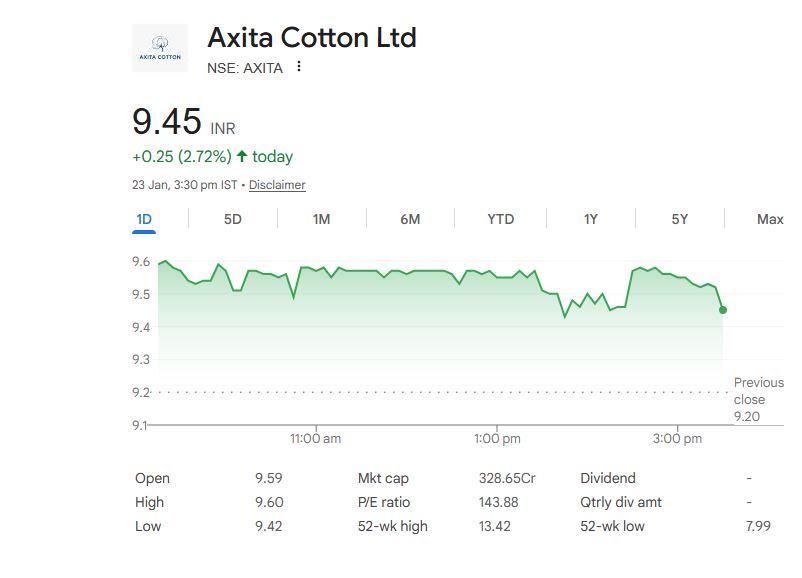Show the 6M price chart
802x578 pixels.
point(410,219)
